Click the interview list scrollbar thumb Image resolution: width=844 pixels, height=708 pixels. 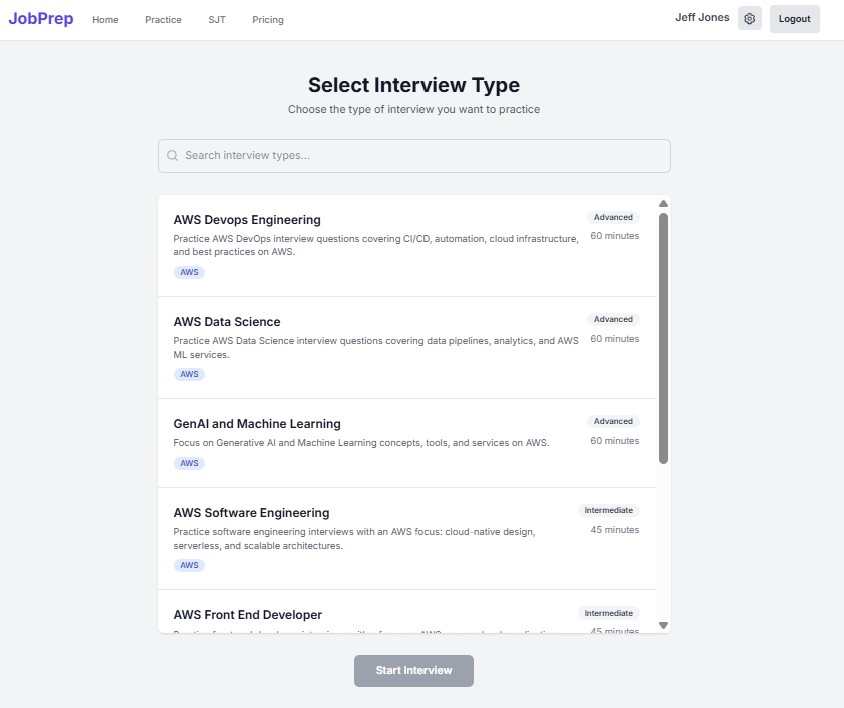(663, 338)
